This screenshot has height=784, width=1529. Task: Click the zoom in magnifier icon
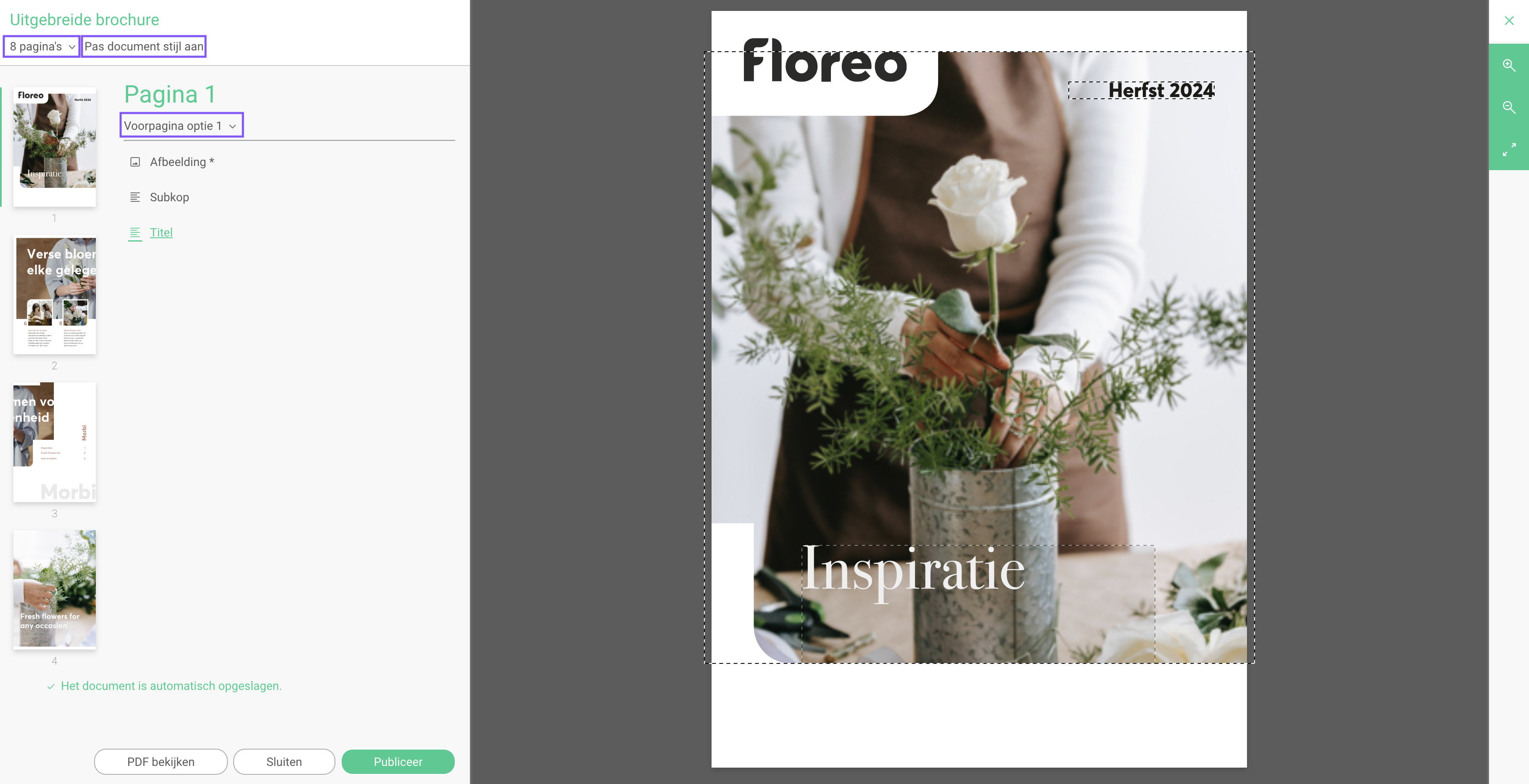coord(1509,65)
